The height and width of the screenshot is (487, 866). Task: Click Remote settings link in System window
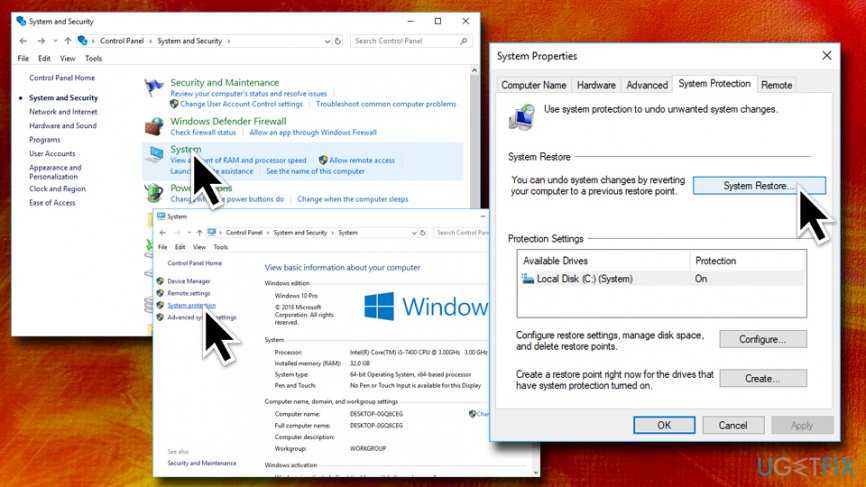[189, 293]
